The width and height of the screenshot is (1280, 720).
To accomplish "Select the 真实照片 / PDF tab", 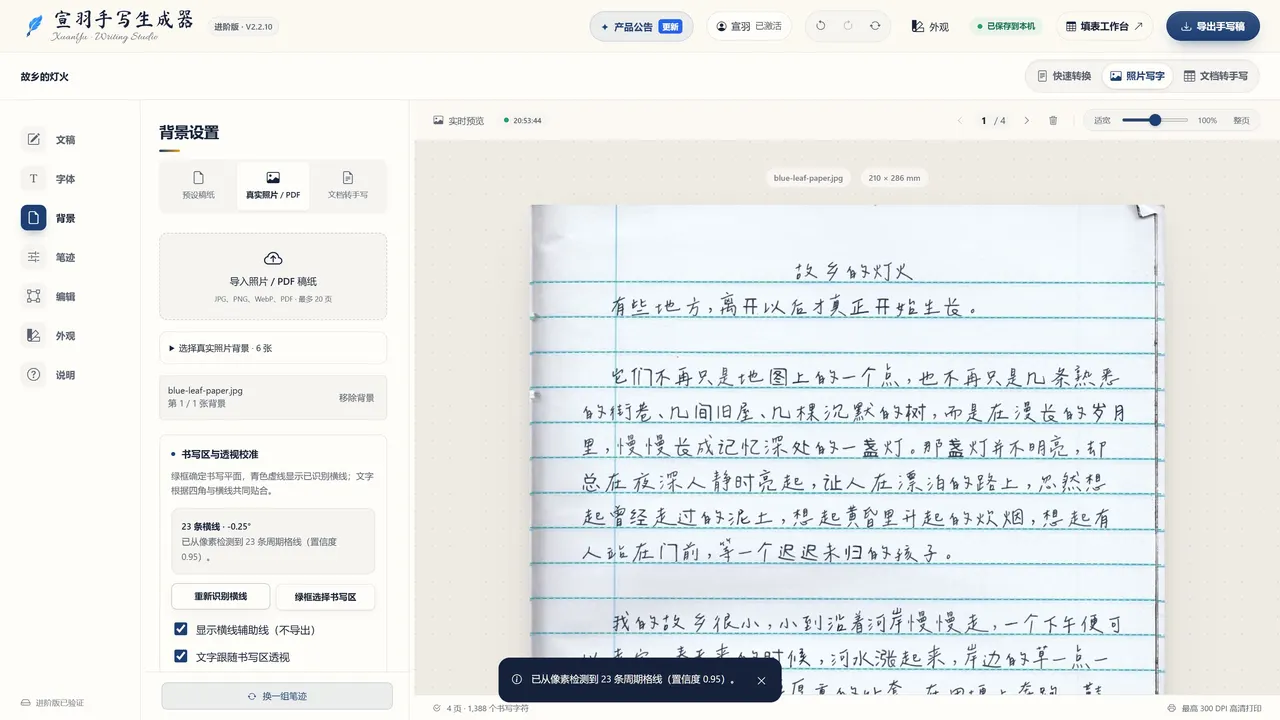I will click(x=273, y=185).
